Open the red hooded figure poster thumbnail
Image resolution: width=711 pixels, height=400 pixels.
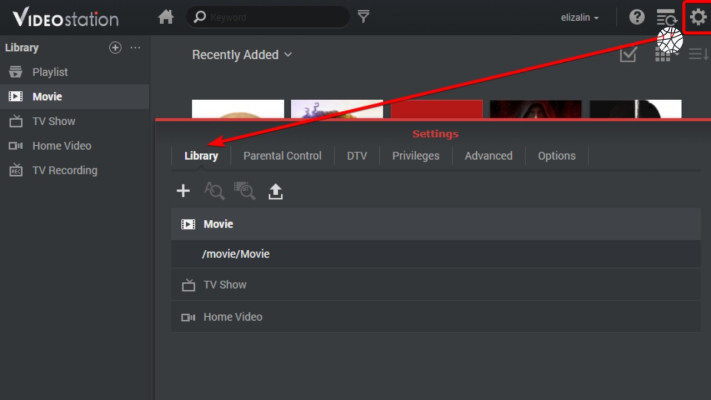536,109
